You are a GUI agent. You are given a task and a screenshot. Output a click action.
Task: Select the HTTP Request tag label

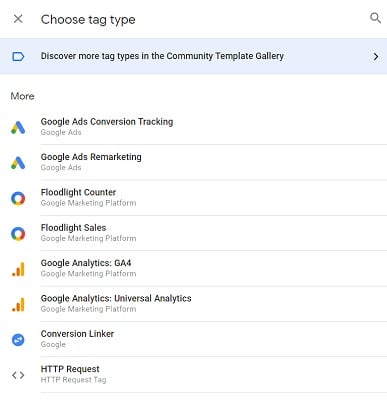[x=70, y=369]
